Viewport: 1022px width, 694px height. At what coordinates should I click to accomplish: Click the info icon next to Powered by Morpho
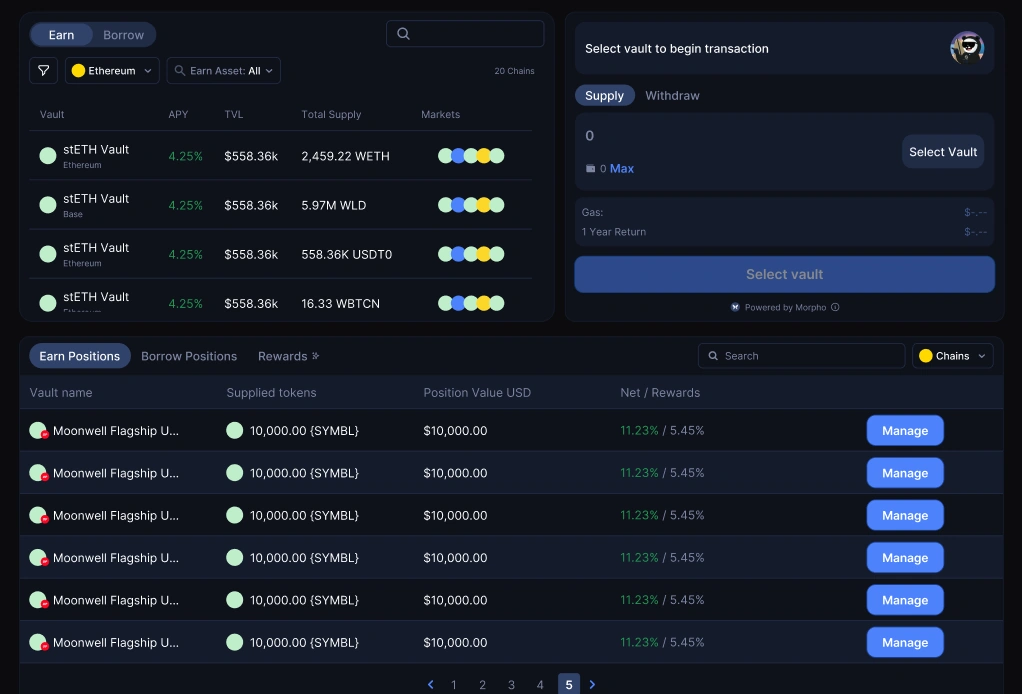point(835,307)
